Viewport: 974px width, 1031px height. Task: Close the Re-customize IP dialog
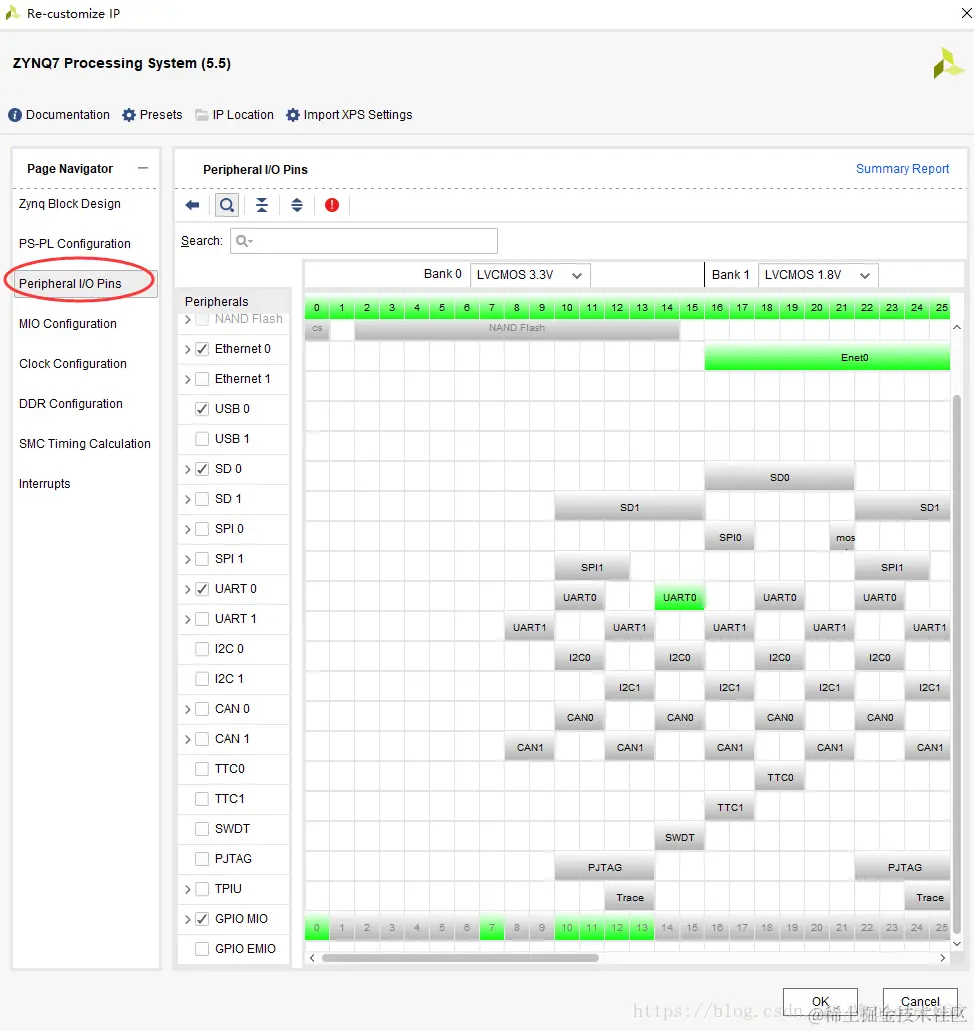click(966, 13)
